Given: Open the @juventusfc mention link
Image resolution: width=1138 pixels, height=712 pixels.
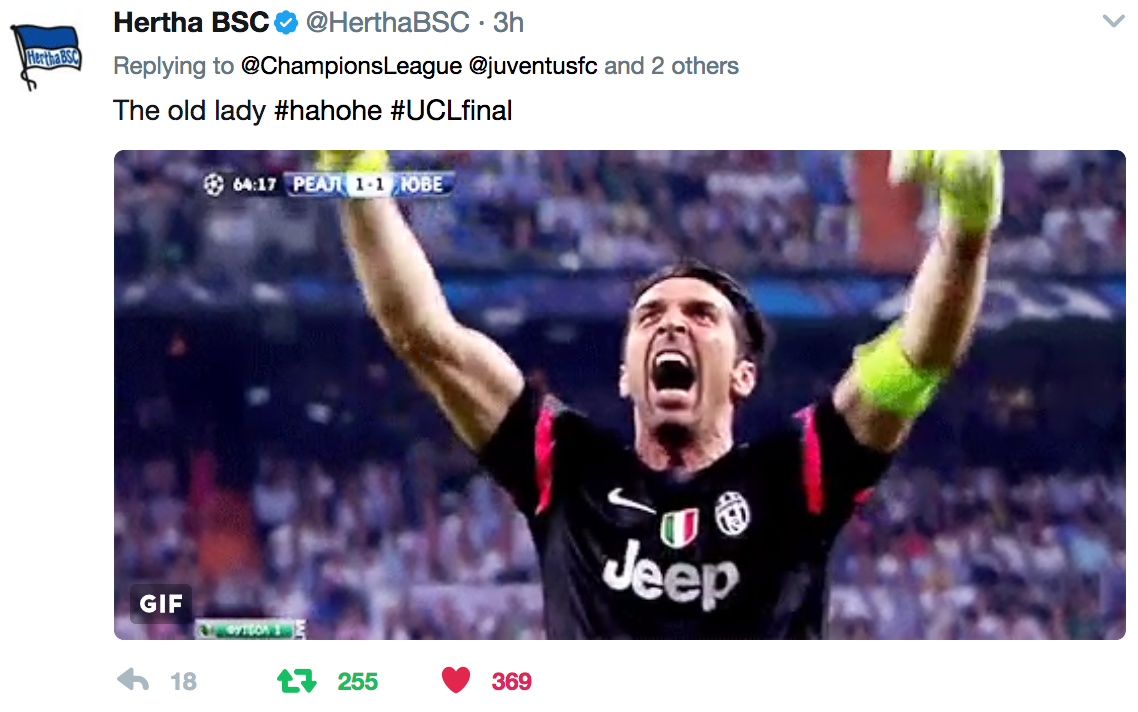Looking at the screenshot, I should 533,66.
